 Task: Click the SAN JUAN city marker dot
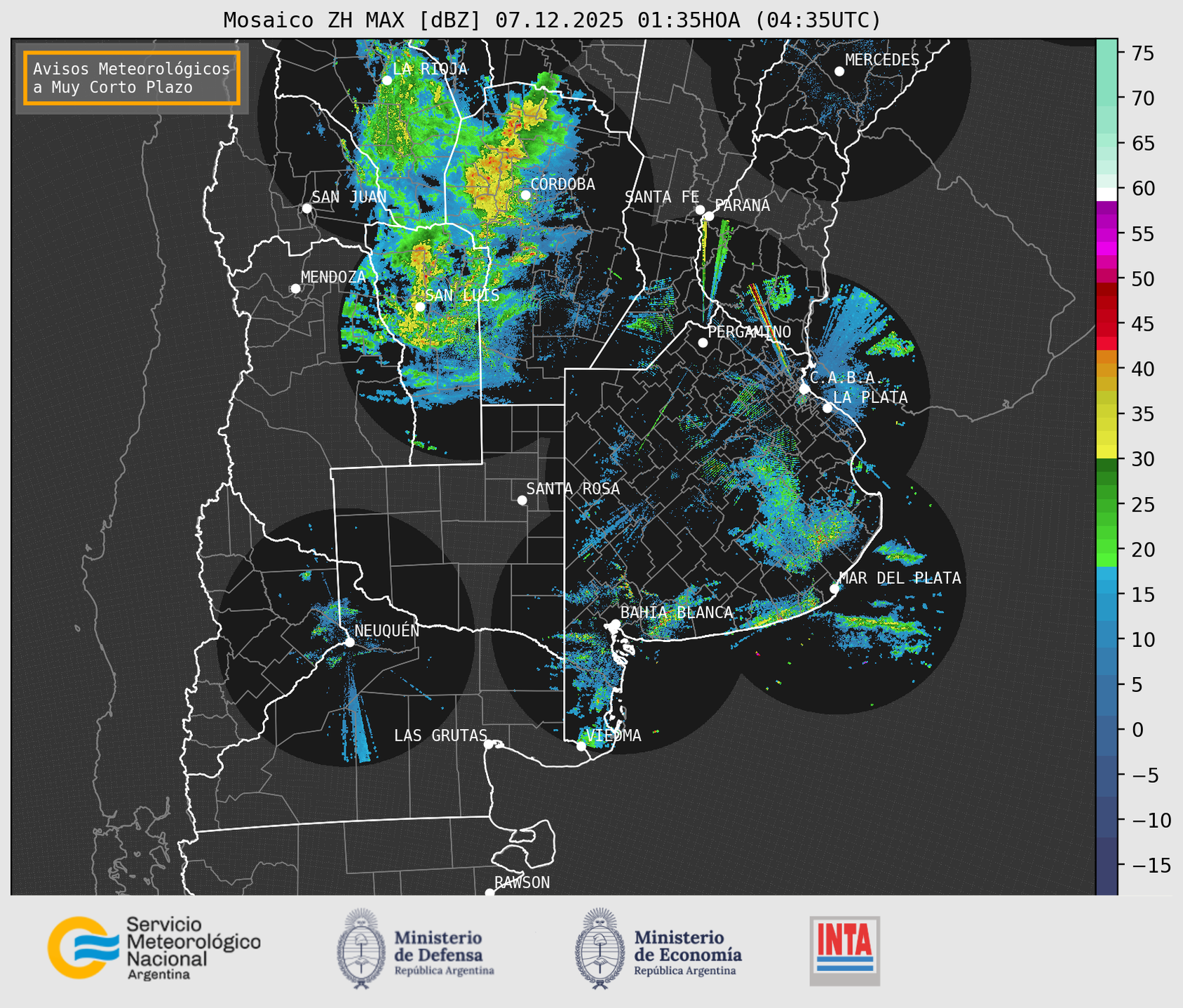306,208
